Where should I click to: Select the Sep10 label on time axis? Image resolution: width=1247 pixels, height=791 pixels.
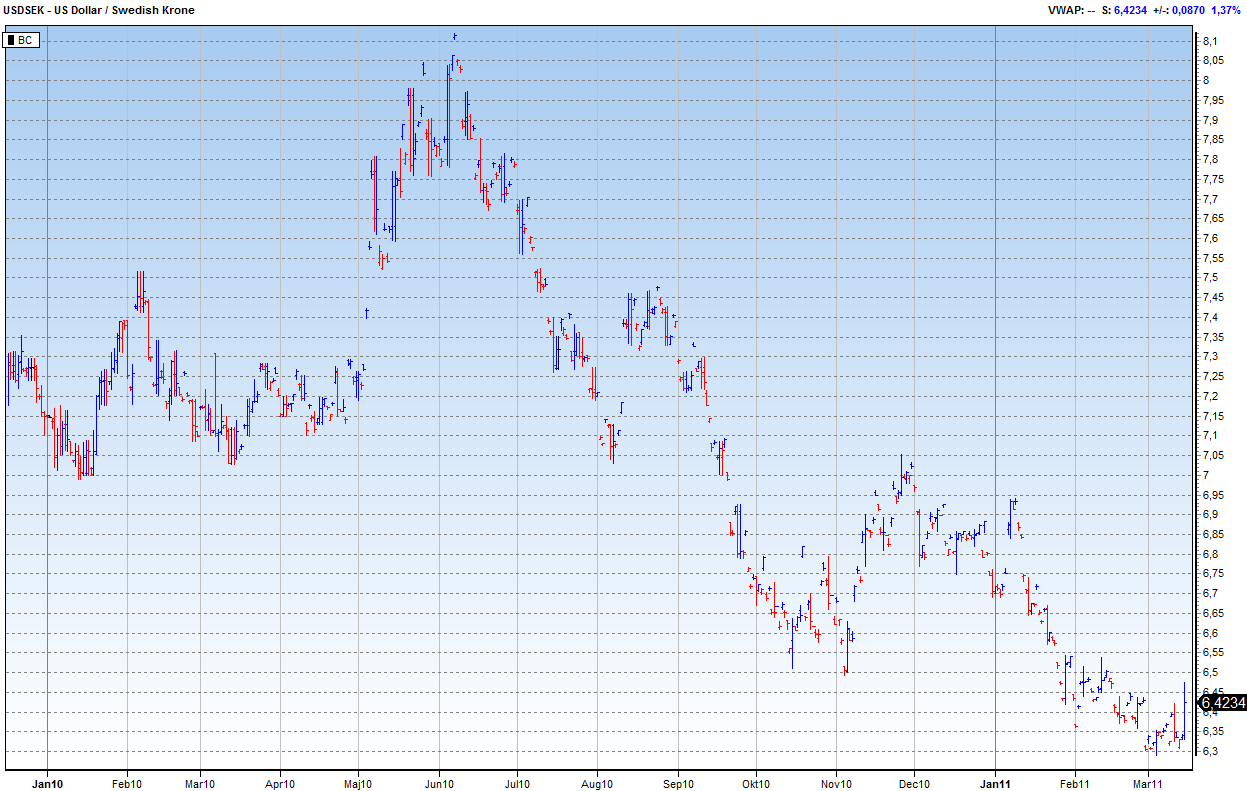point(677,784)
